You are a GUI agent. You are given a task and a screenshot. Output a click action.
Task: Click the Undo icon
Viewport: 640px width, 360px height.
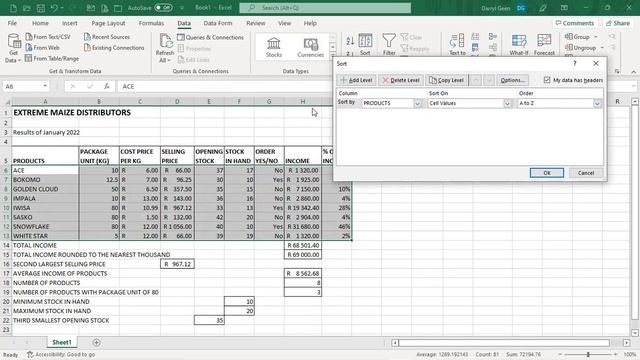(54, 8)
